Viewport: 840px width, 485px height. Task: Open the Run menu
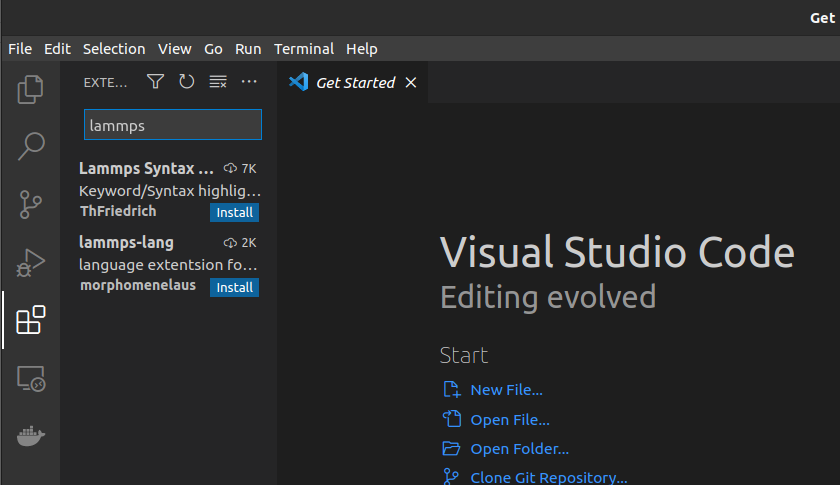248,49
